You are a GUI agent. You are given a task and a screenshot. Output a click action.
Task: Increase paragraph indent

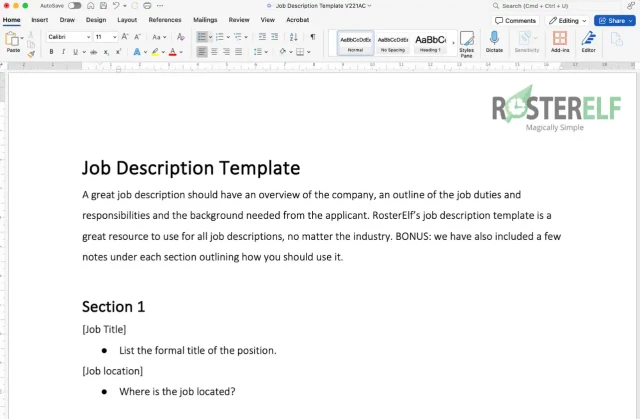pos(275,37)
